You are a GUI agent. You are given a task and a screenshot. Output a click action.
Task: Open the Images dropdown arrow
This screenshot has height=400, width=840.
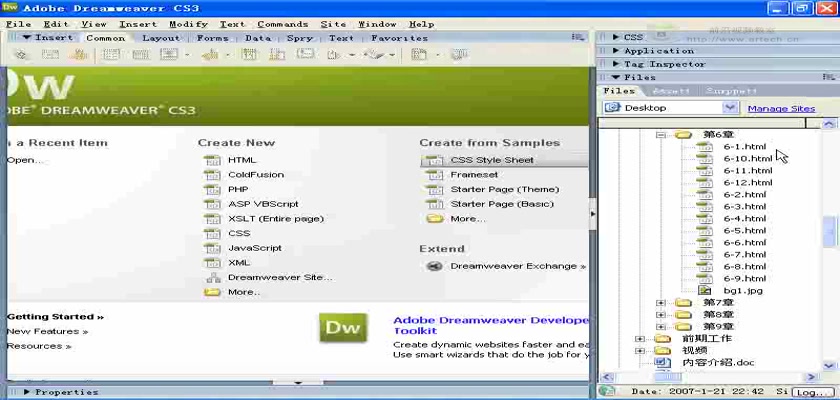[186, 55]
